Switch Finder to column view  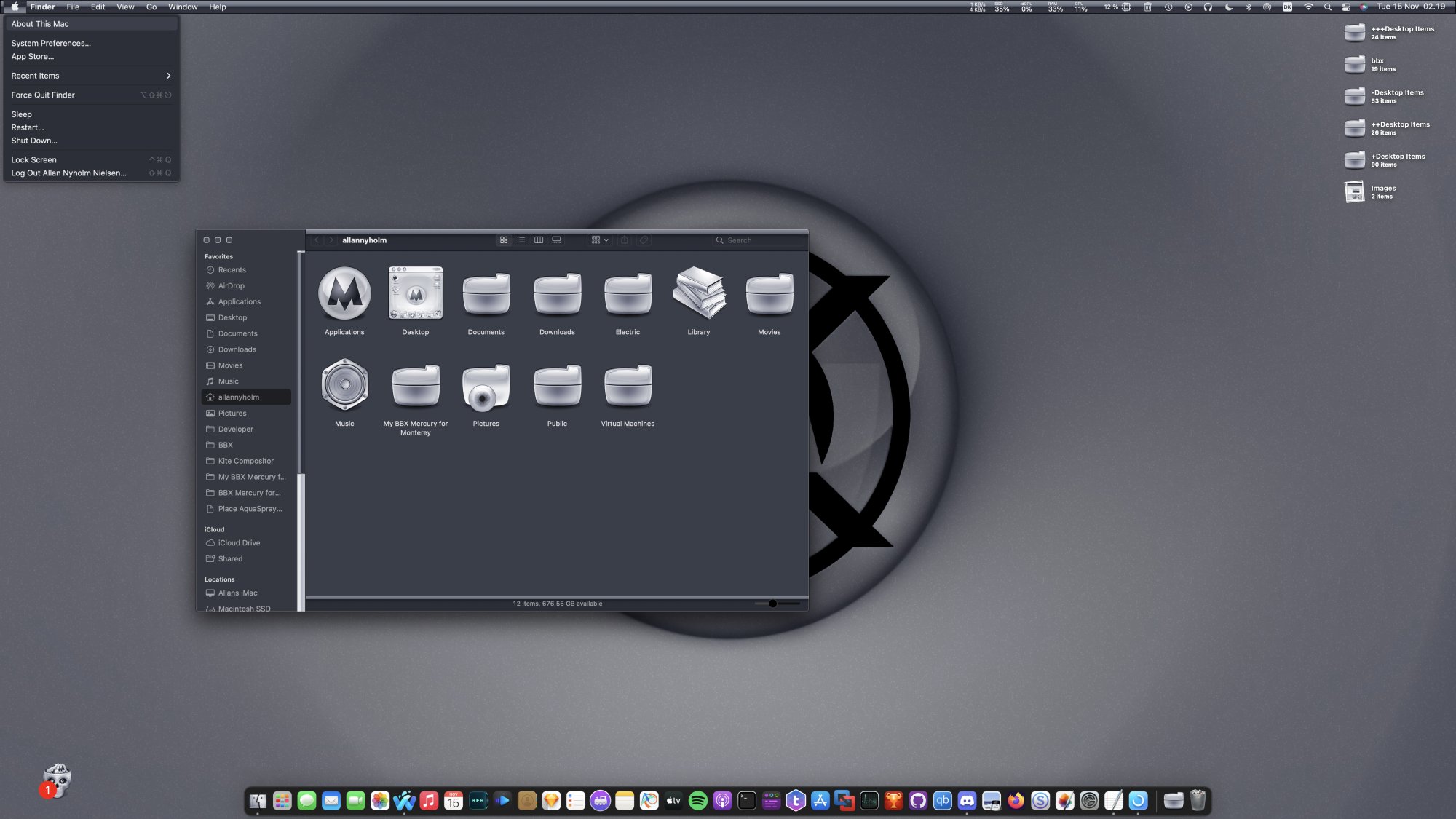point(539,240)
